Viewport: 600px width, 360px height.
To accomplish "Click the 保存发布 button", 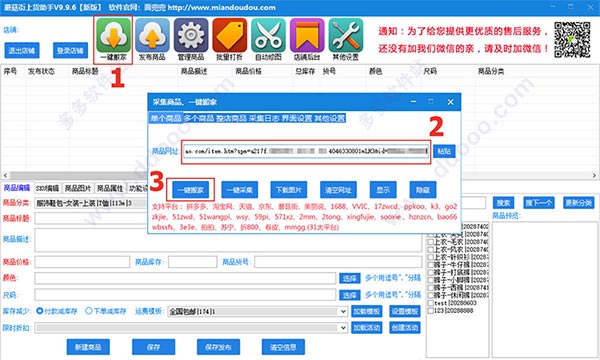I will click(x=218, y=347).
